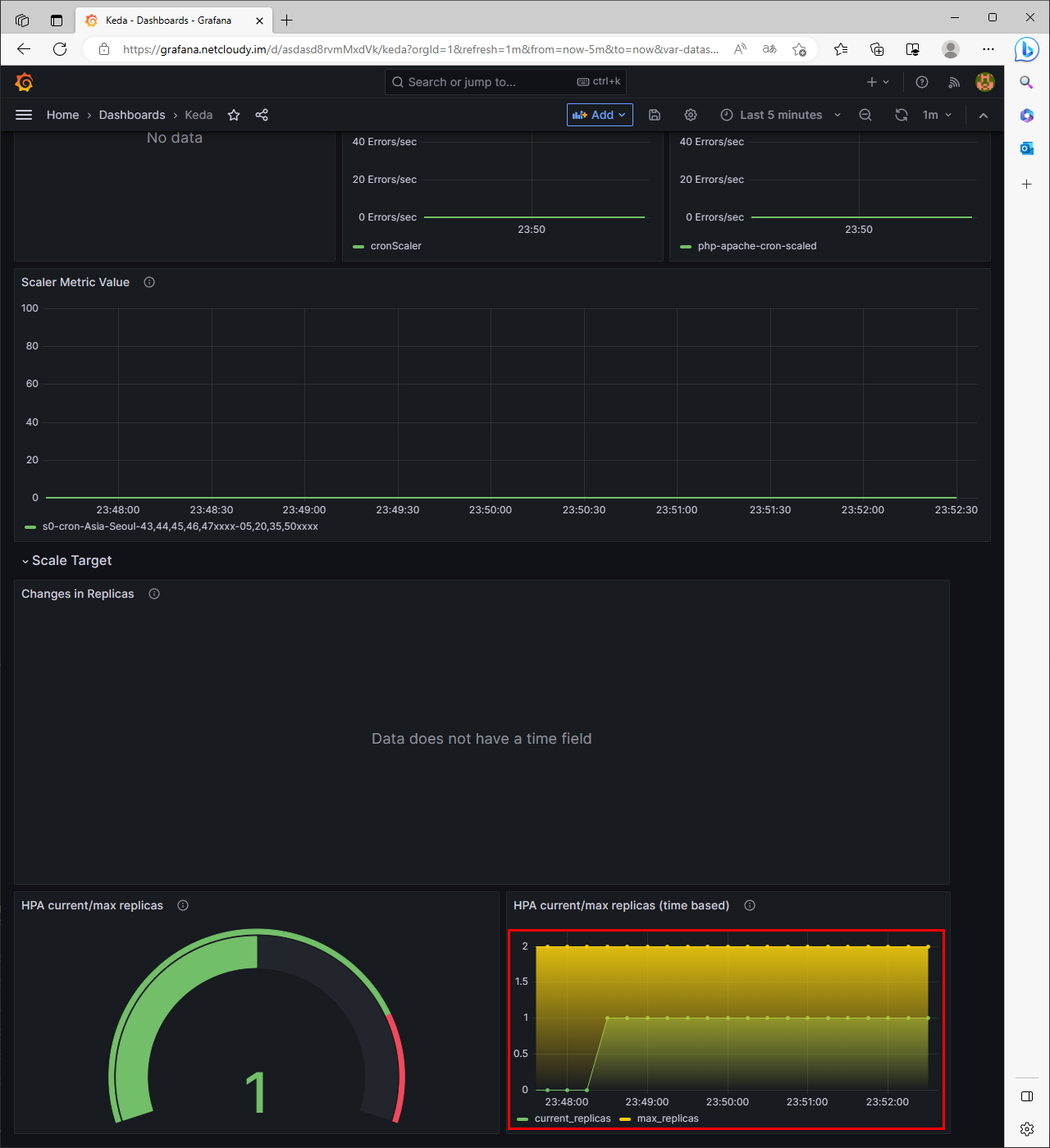
Task: Open a new browser tab
Action: pyautogui.click(x=286, y=20)
